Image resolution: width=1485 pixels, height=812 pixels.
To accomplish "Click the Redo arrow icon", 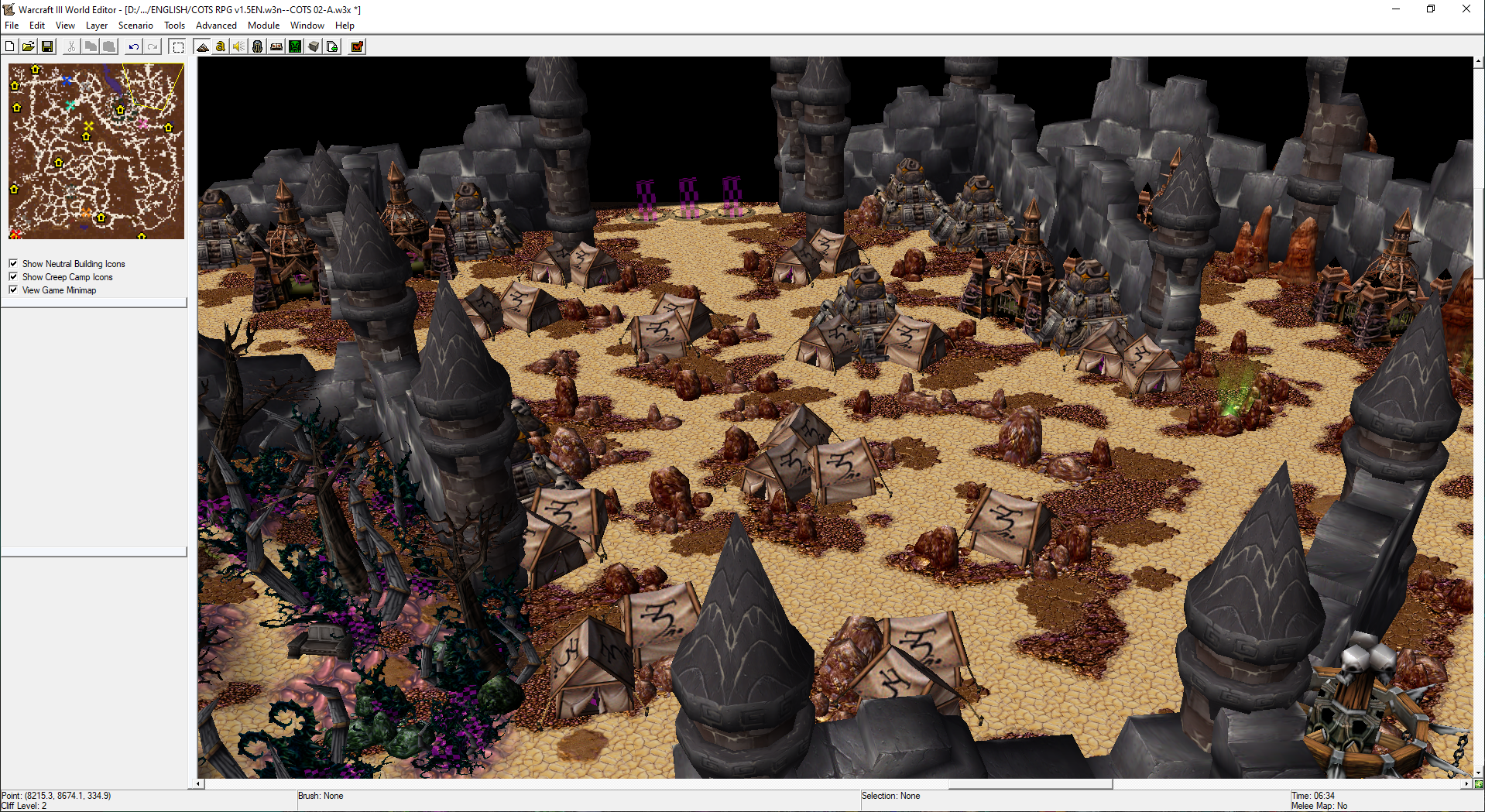I will point(153,46).
